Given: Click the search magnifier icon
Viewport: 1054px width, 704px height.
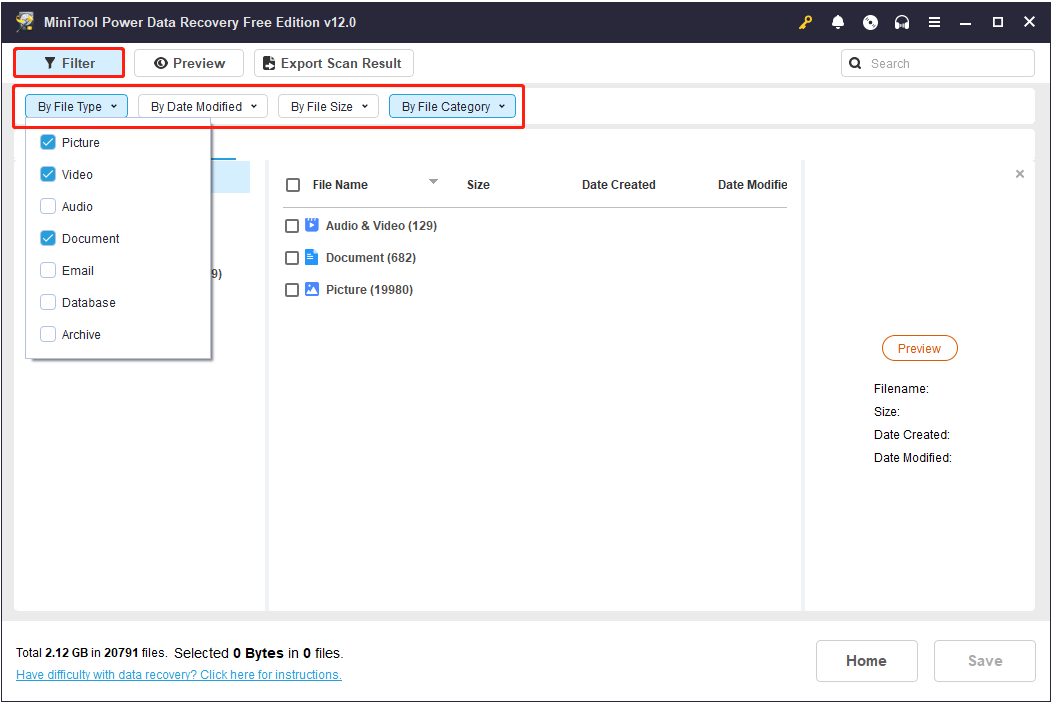Looking at the screenshot, I should [x=855, y=63].
